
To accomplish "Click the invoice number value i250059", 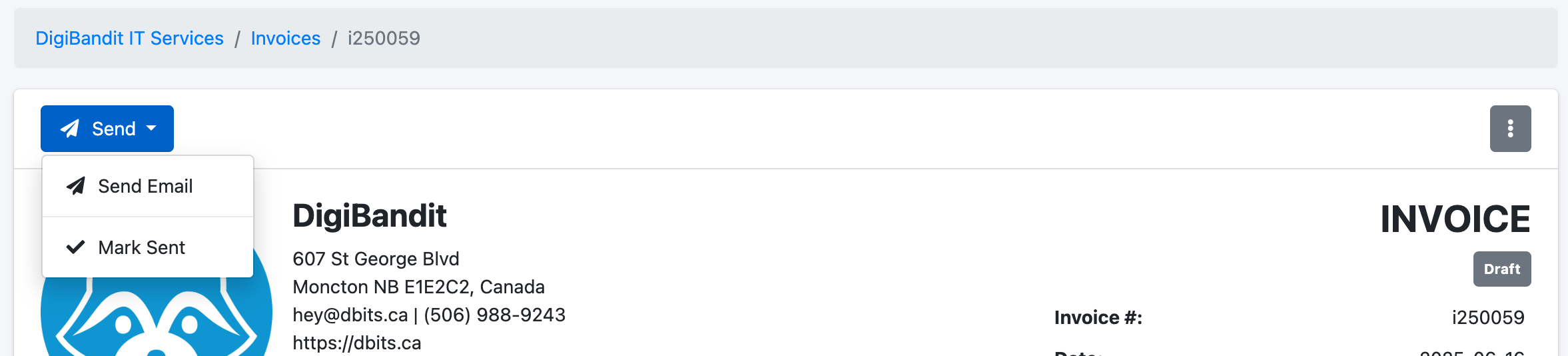I will click(1488, 317).
